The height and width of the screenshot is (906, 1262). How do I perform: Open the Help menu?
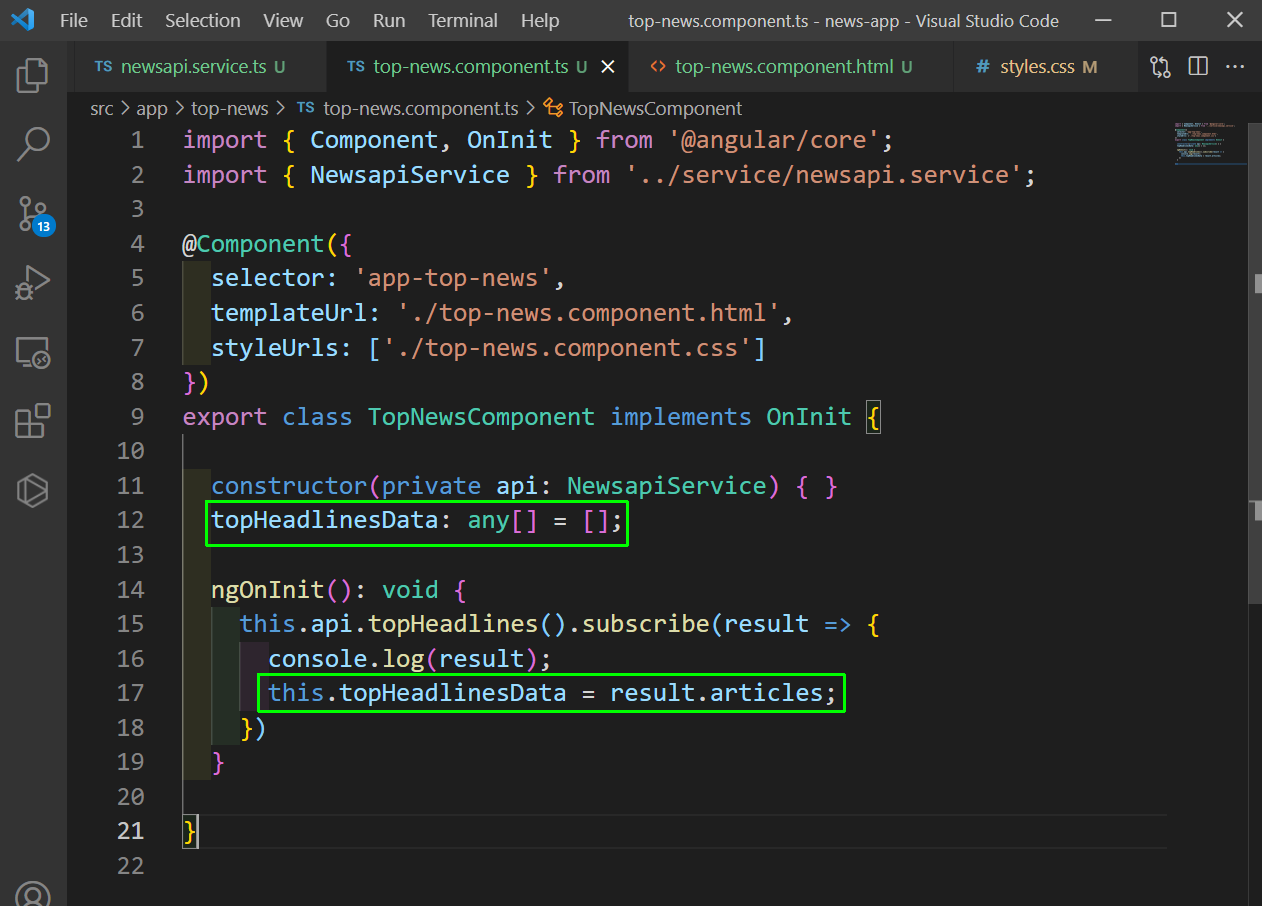(540, 20)
